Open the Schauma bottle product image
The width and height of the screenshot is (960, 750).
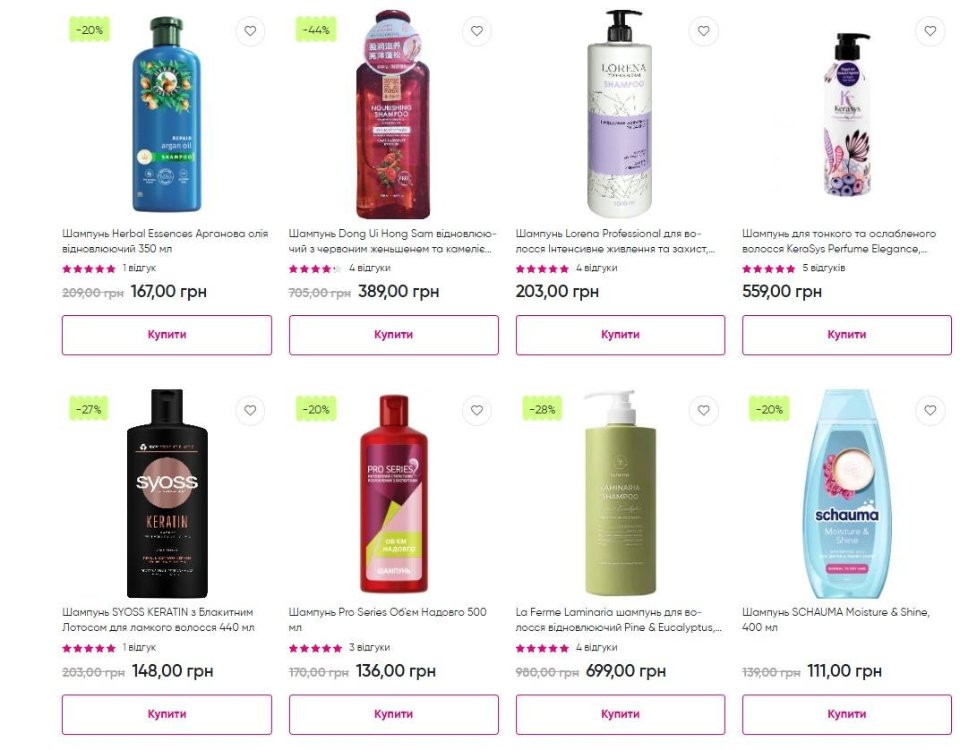click(847, 493)
